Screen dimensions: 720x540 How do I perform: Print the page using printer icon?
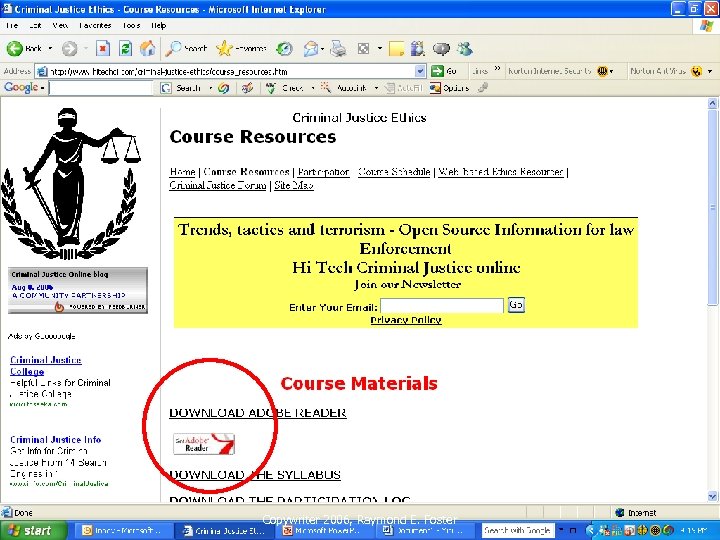(x=338, y=49)
